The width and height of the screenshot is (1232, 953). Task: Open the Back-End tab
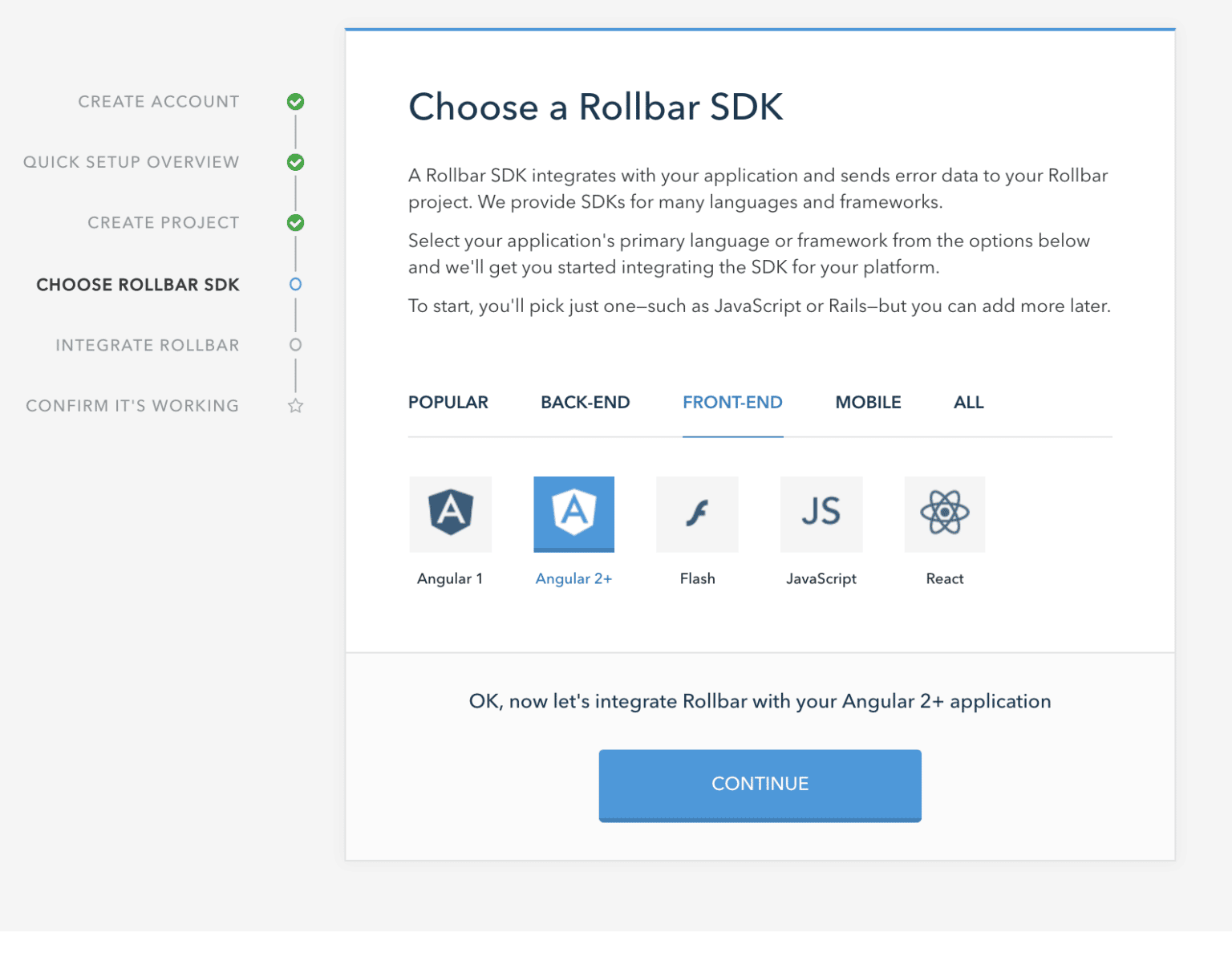[585, 403]
